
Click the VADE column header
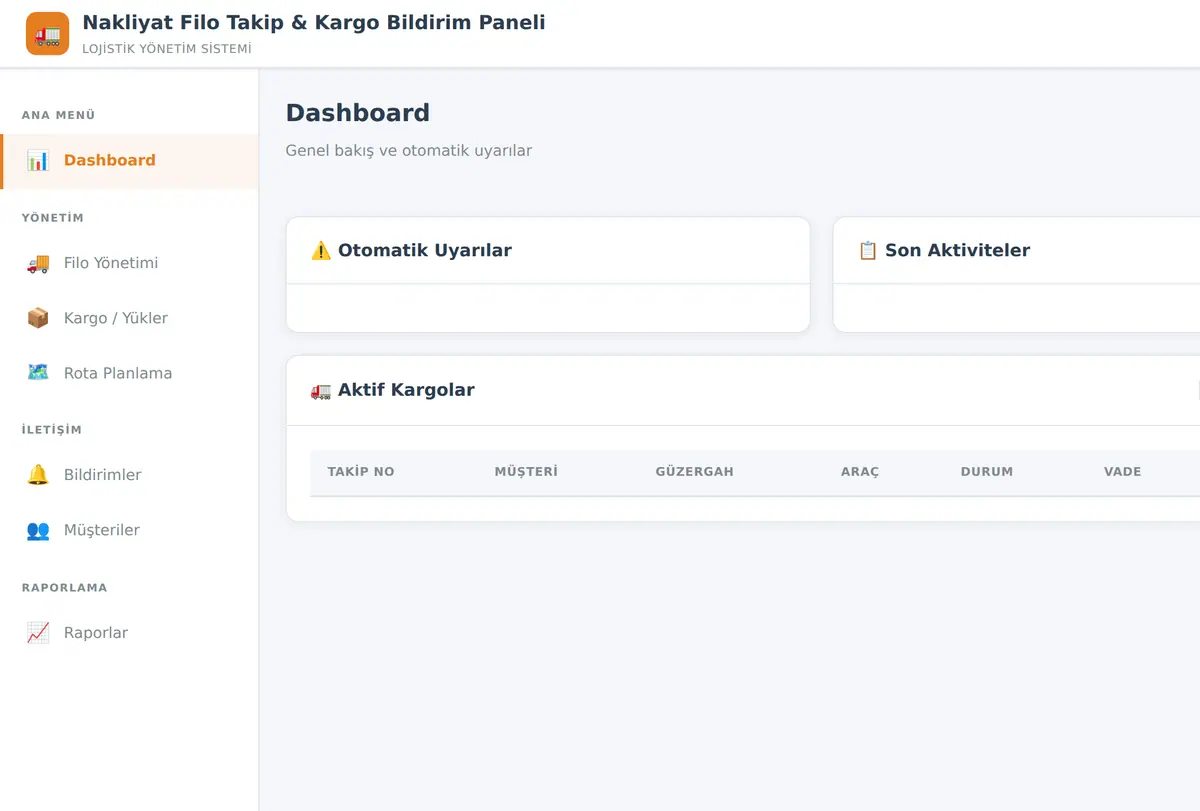(1123, 472)
